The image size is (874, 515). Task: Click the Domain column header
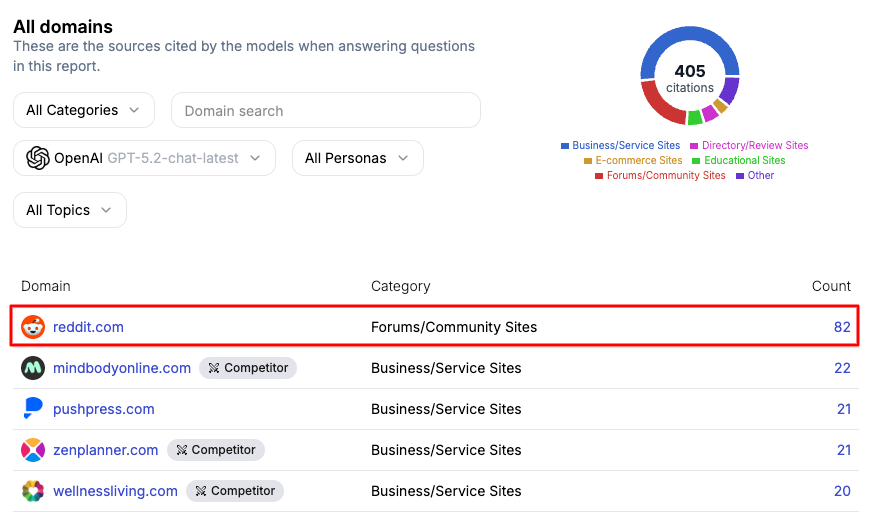[46, 286]
